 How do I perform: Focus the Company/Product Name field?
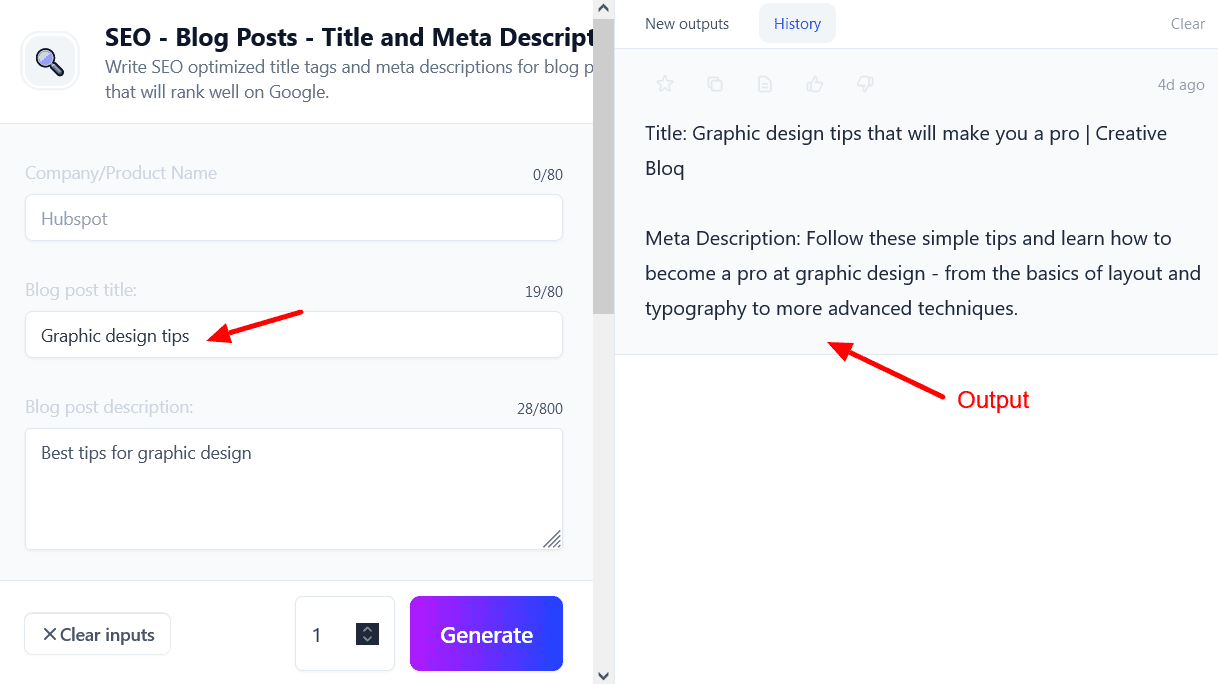click(293, 218)
